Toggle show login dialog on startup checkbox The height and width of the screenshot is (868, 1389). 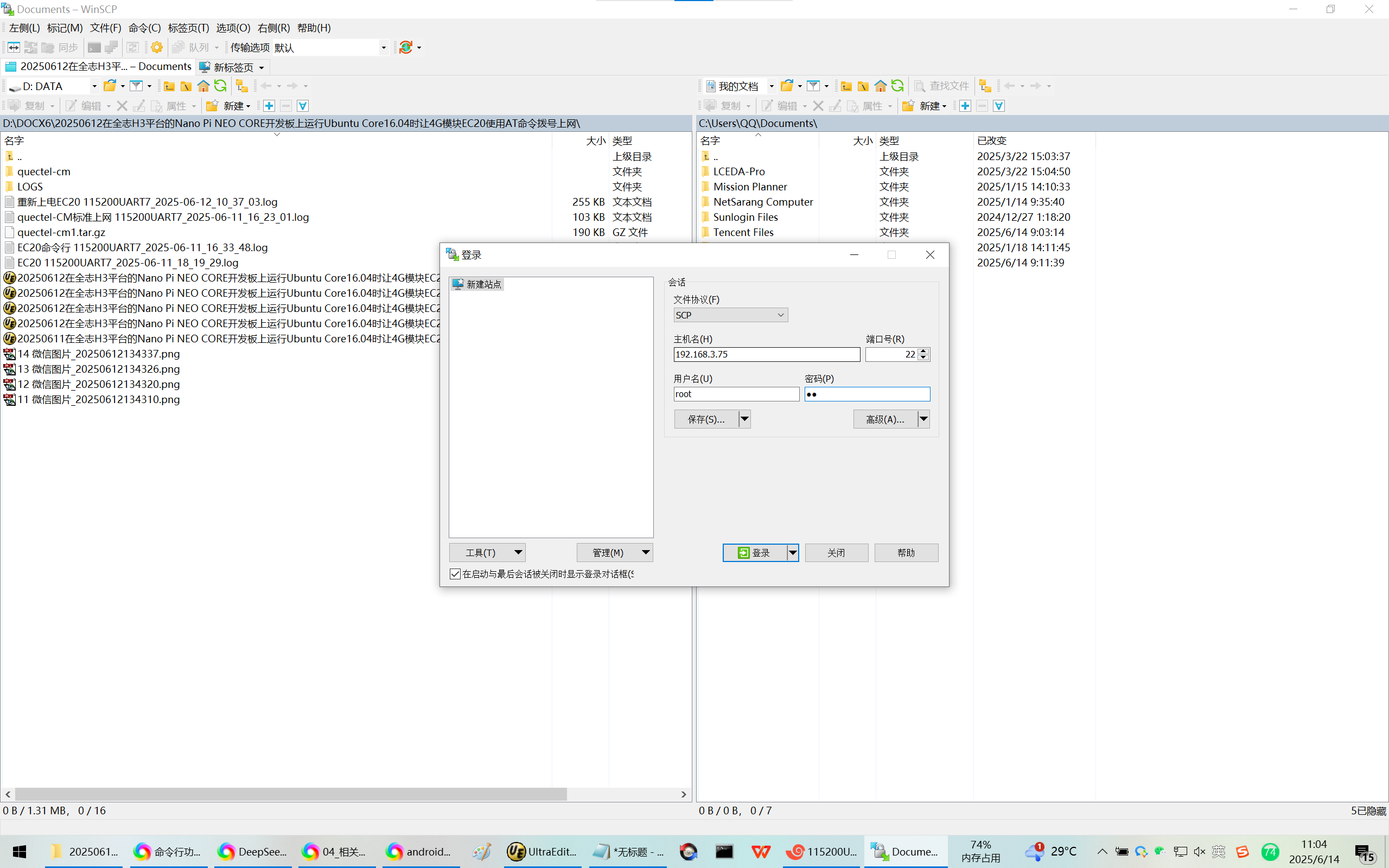pos(455,574)
